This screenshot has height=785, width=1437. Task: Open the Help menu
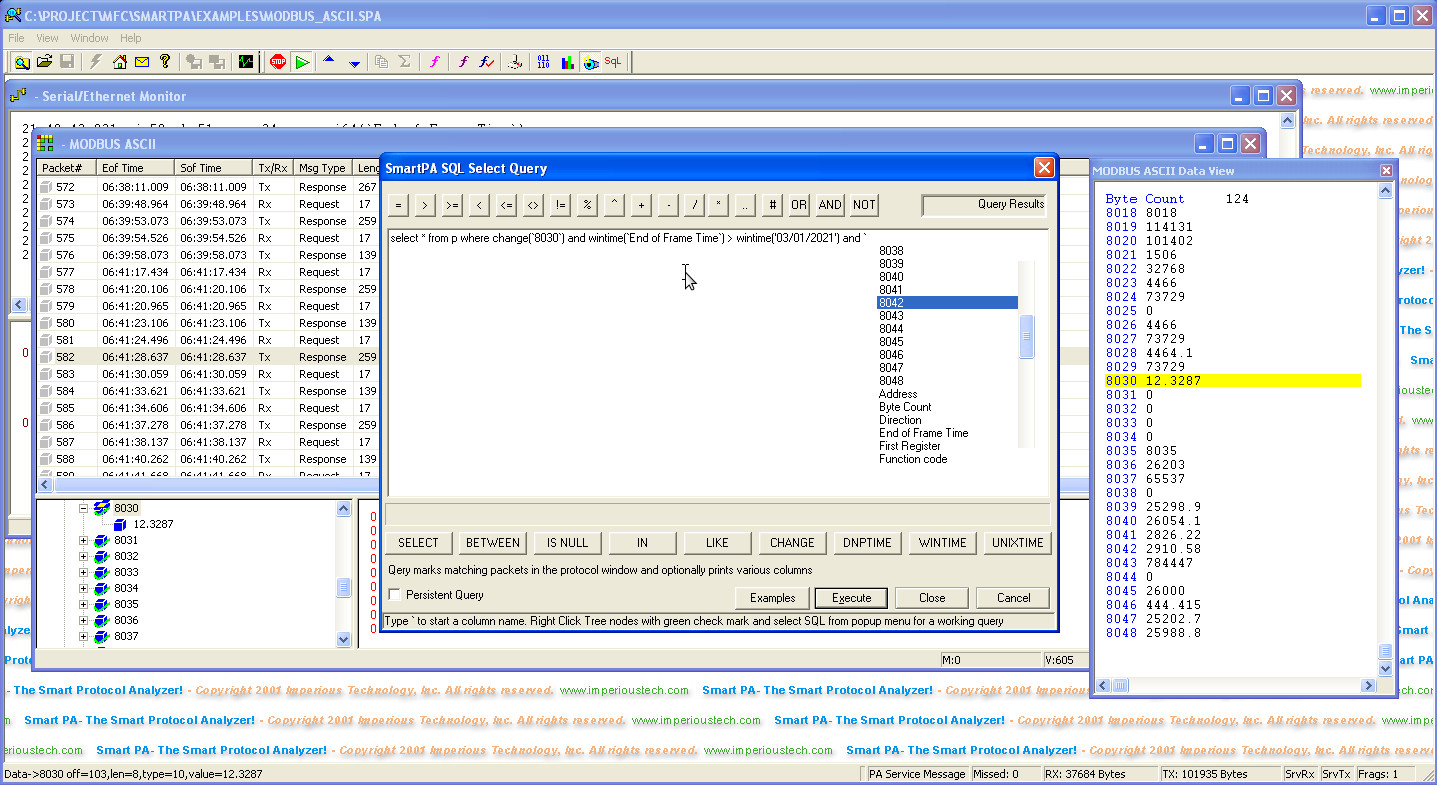(x=131, y=38)
